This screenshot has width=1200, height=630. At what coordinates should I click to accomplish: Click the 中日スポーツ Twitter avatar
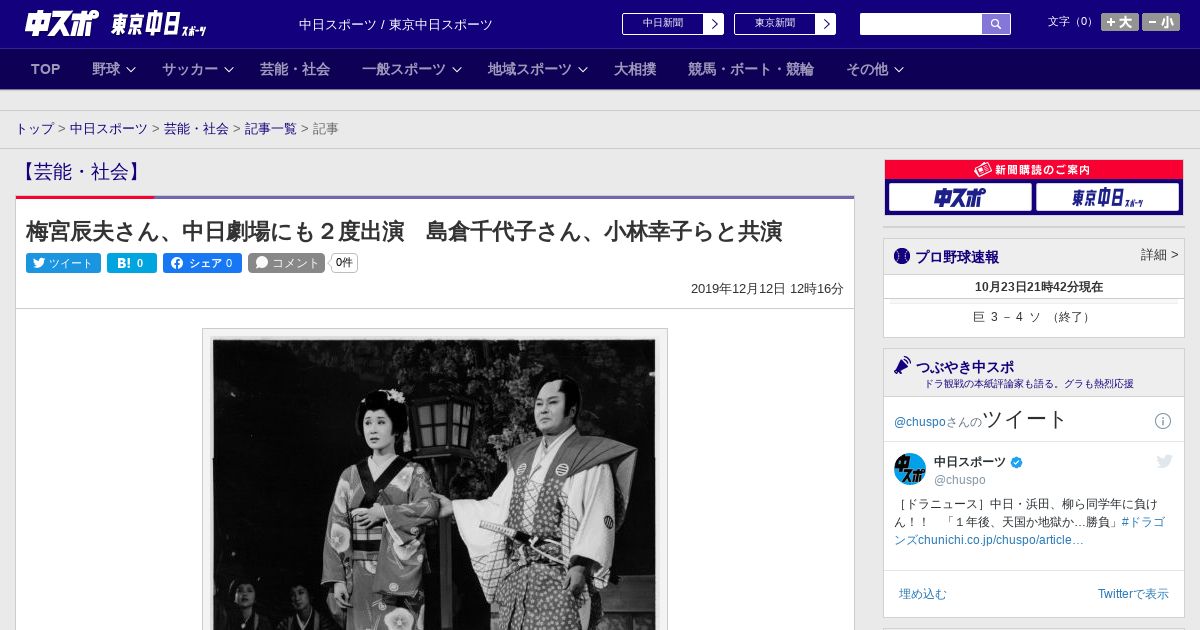click(x=910, y=469)
